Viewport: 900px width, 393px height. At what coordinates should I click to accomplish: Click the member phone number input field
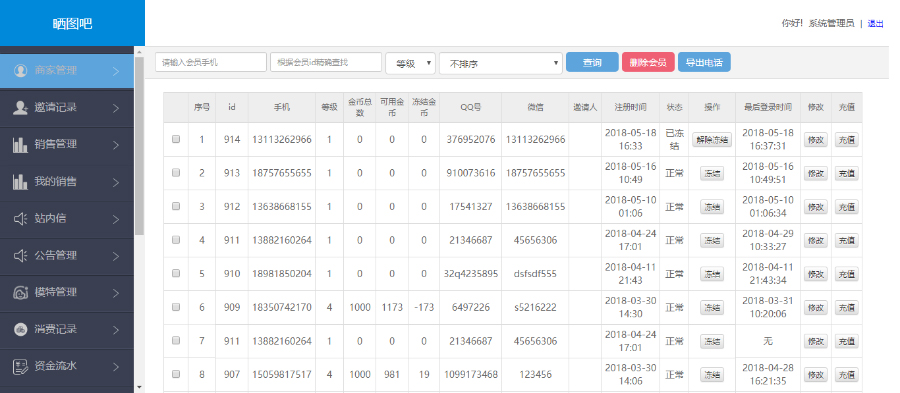tap(211, 63)
